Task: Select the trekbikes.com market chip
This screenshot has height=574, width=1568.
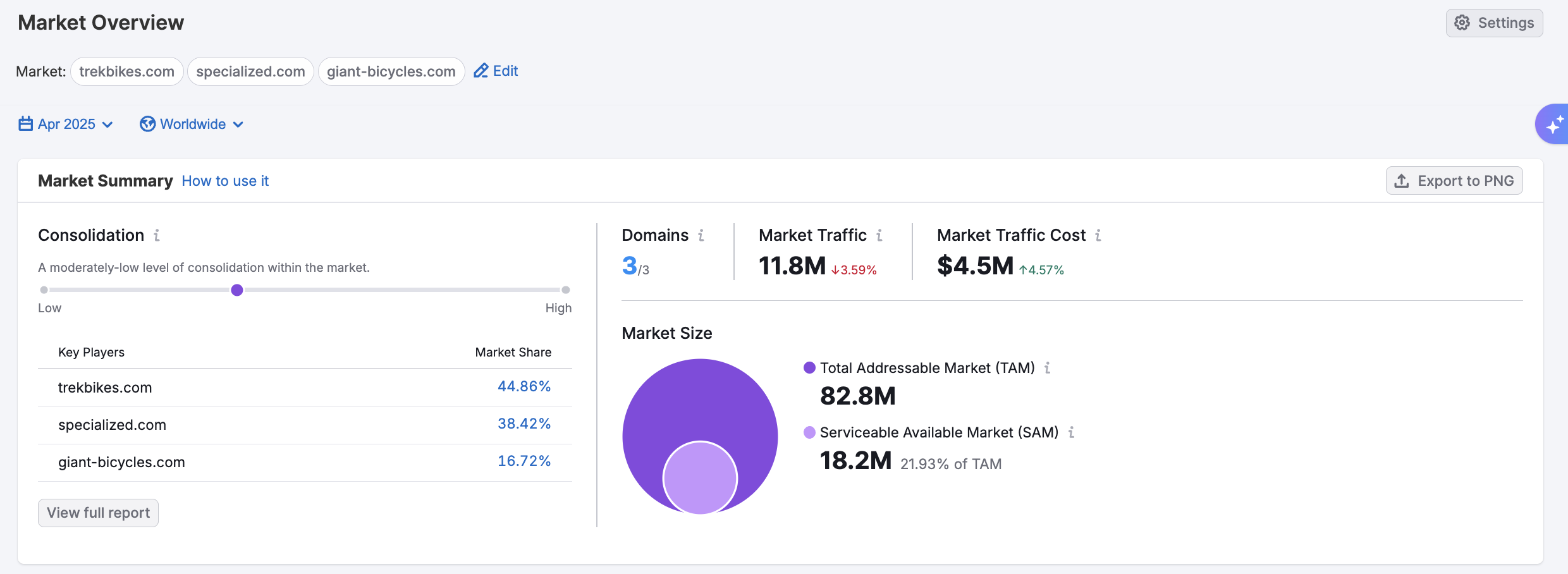Action: [x=127, y=71]
